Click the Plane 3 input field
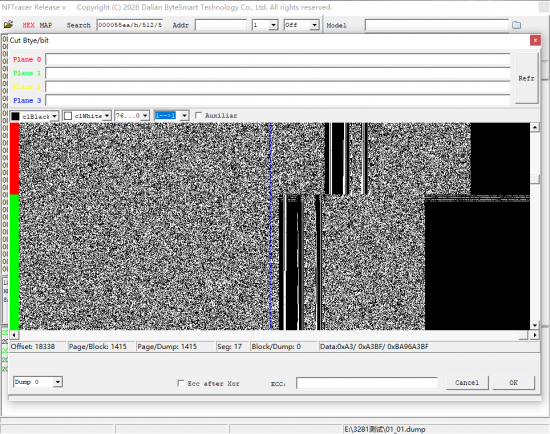Image resolution: width=550 pixels, height=434 pixels. click(277, 100)
